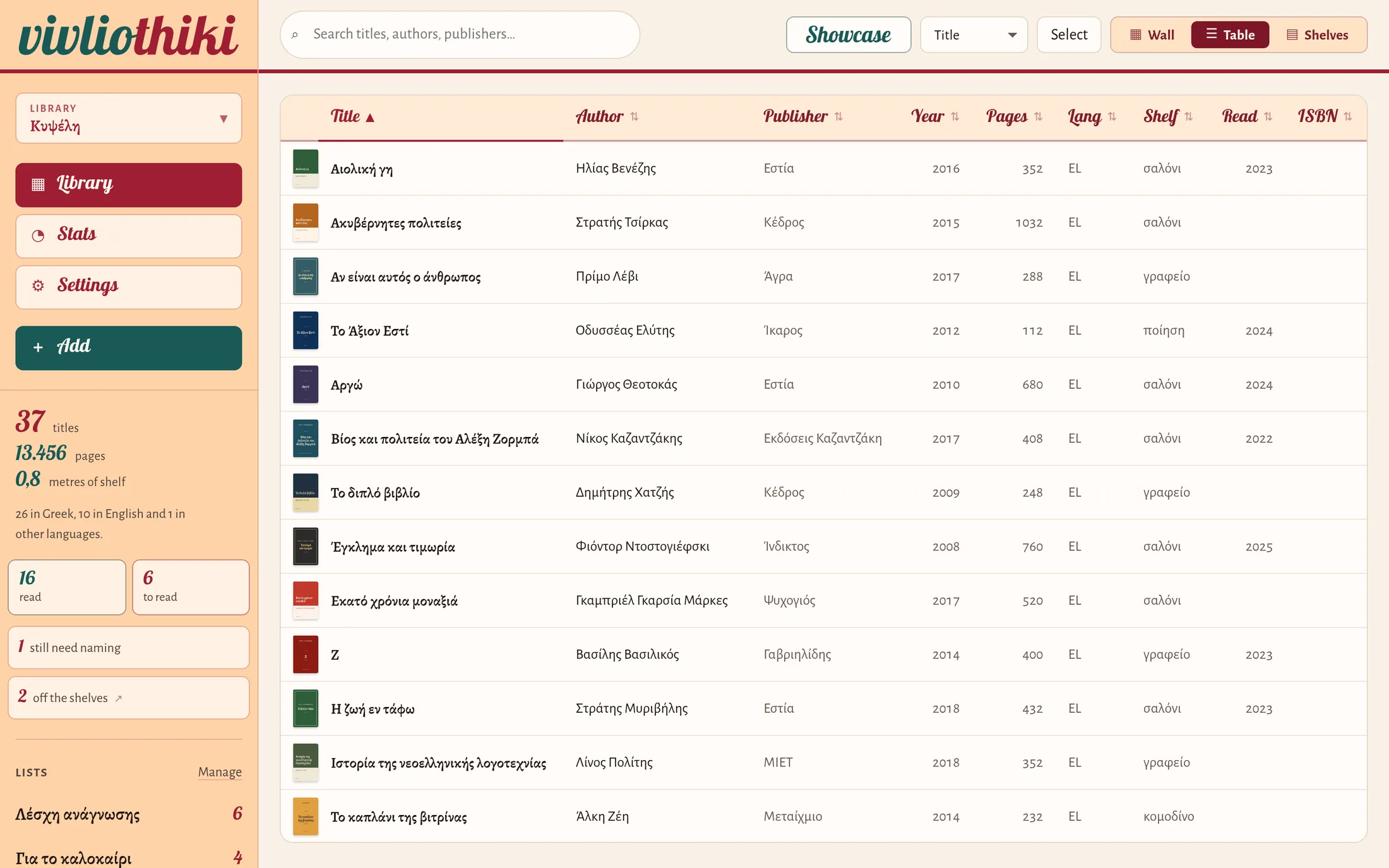Click the Pages column sort arrows
The image size is (1389, 868).
(1039, 117)
